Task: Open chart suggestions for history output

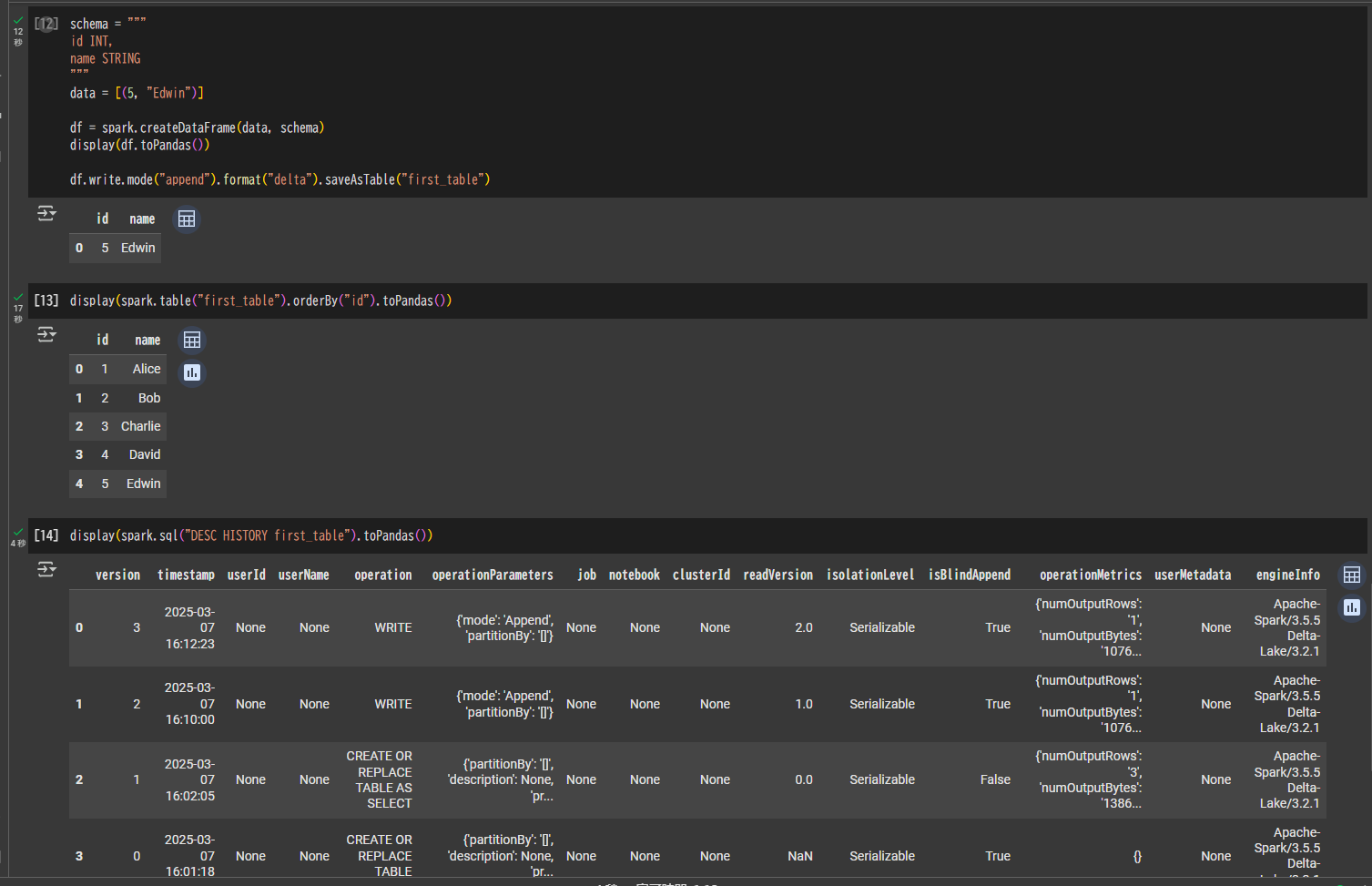Action: (x=1352, y=607)
